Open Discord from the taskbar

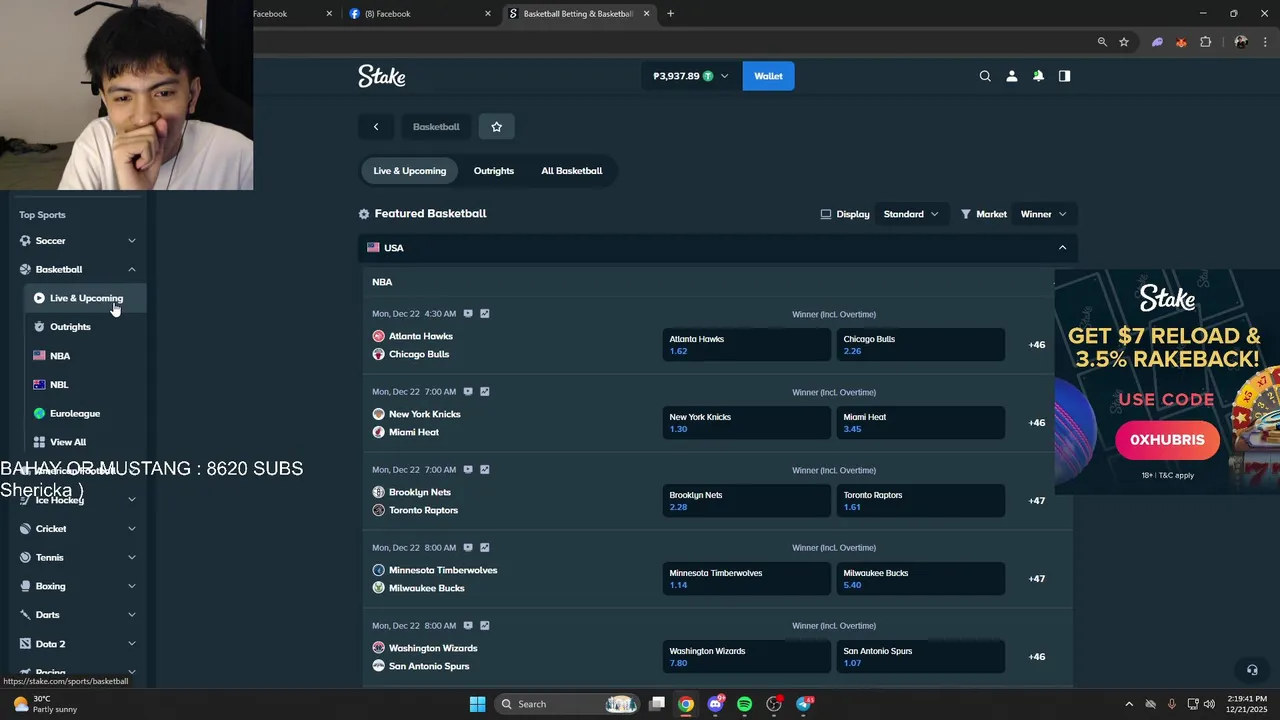(x=715, y=704)
